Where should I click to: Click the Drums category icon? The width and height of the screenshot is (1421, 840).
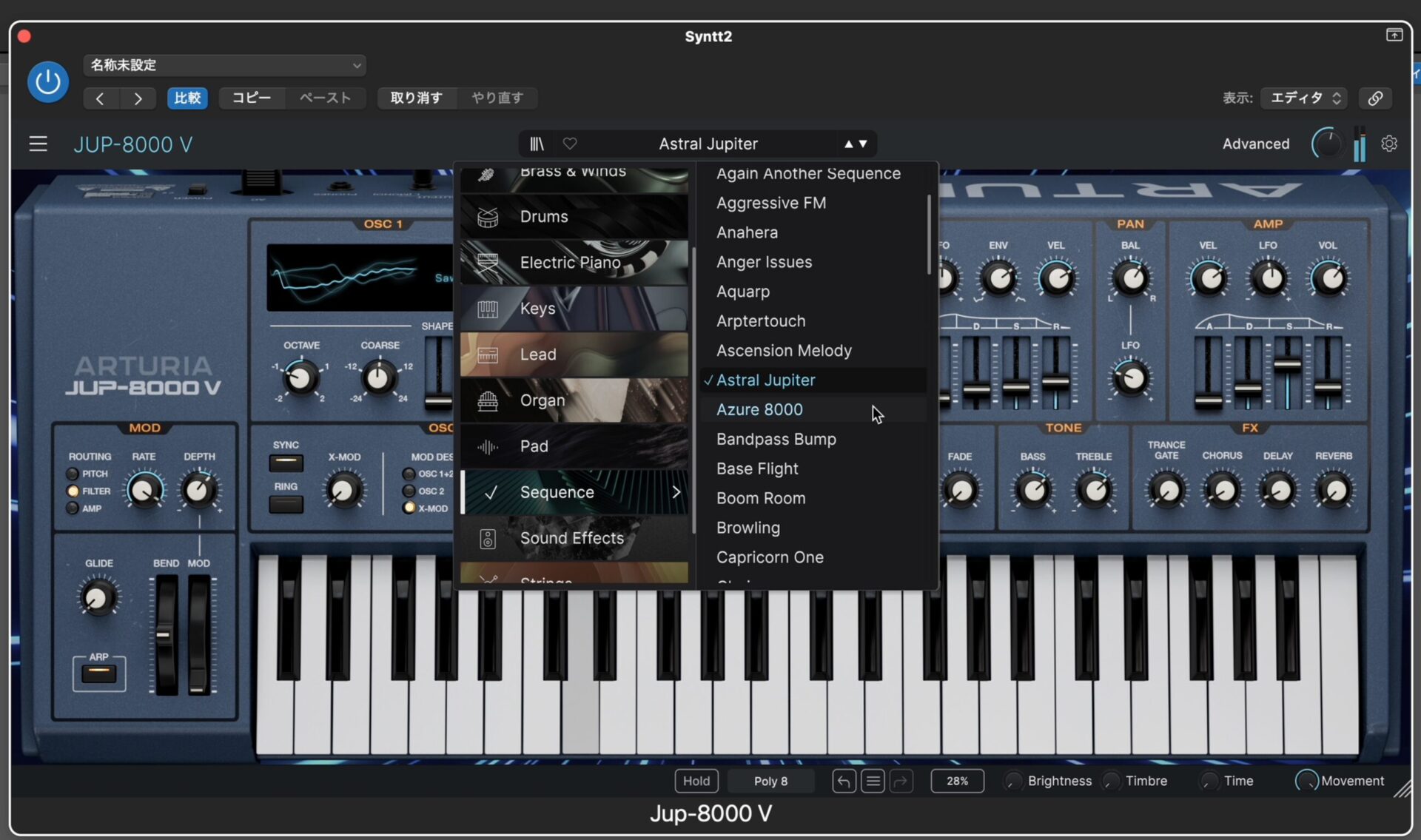tap(487, 217)
